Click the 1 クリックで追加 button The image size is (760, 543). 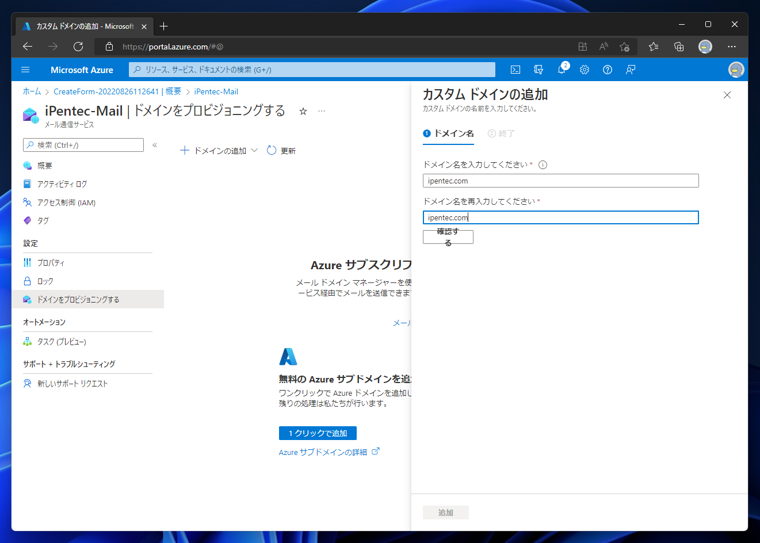(317, 433)
